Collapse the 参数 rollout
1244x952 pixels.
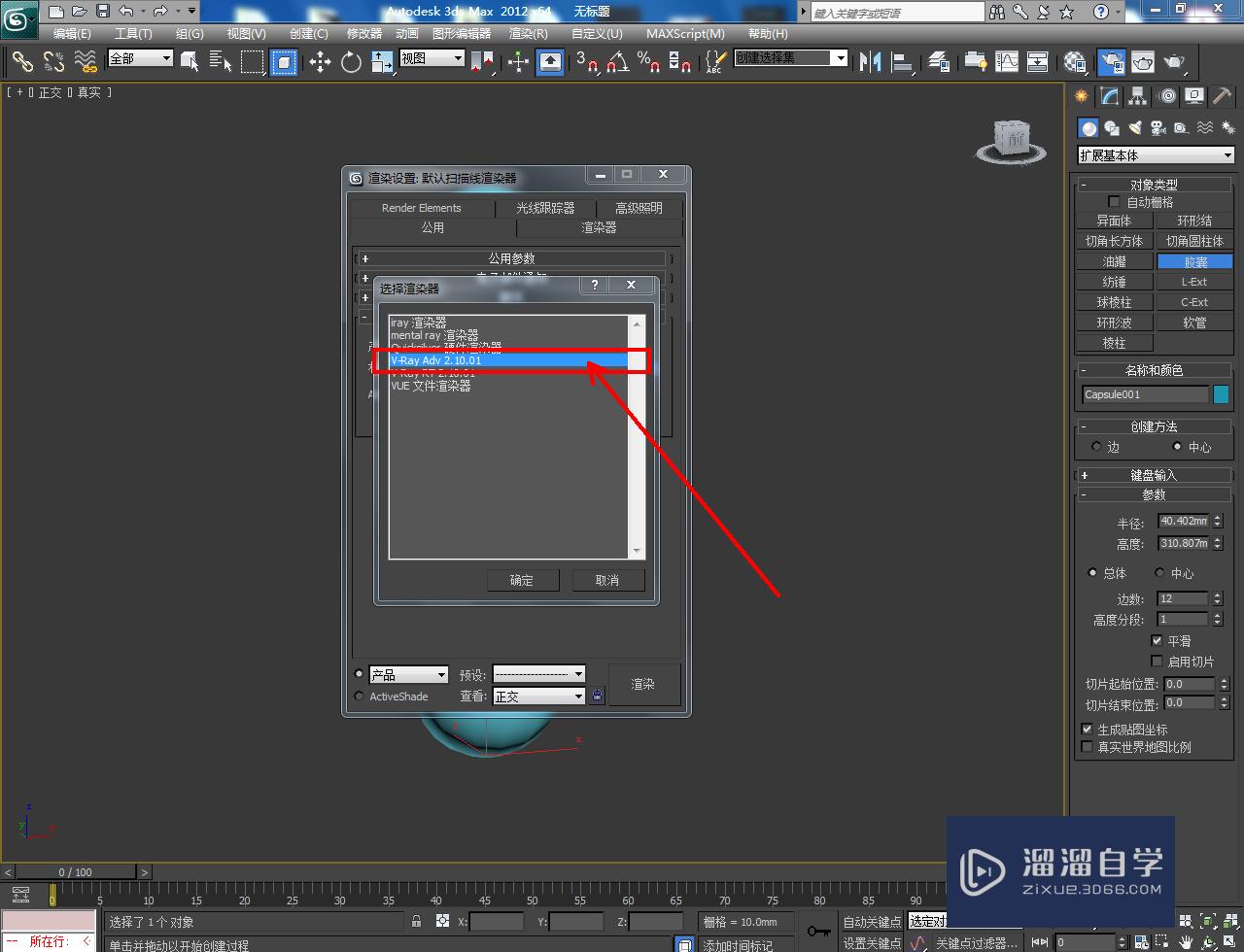pyautogui.click(x=1154, y=494)
